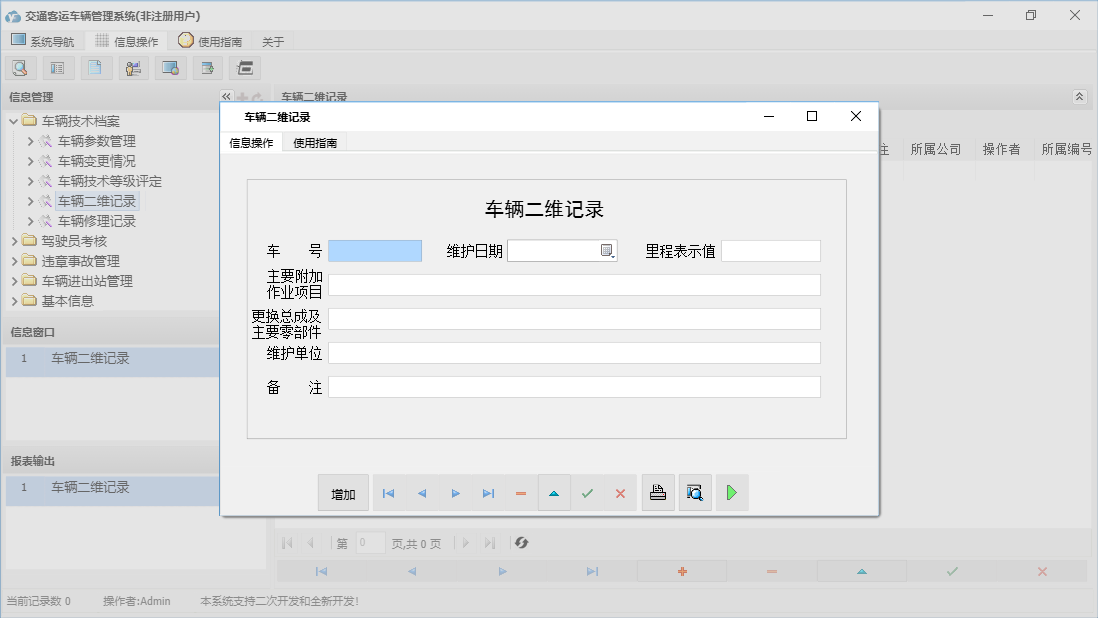Open the export data icon in the toolbar
This screenshot has width=1098, height=618.
pyautogui.click(x=207, y=67)
